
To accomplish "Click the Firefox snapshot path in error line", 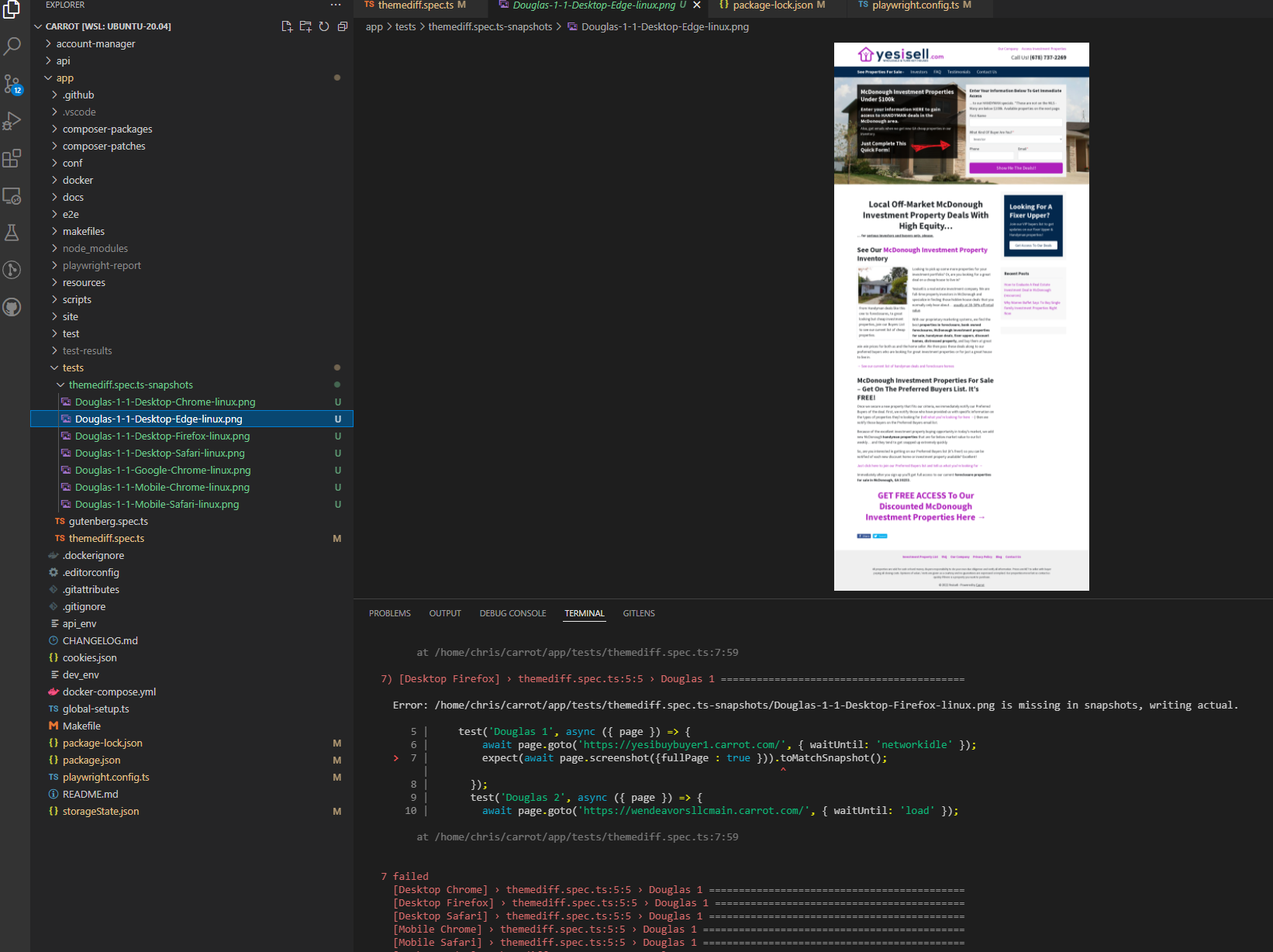I will [x=714, y=705].
